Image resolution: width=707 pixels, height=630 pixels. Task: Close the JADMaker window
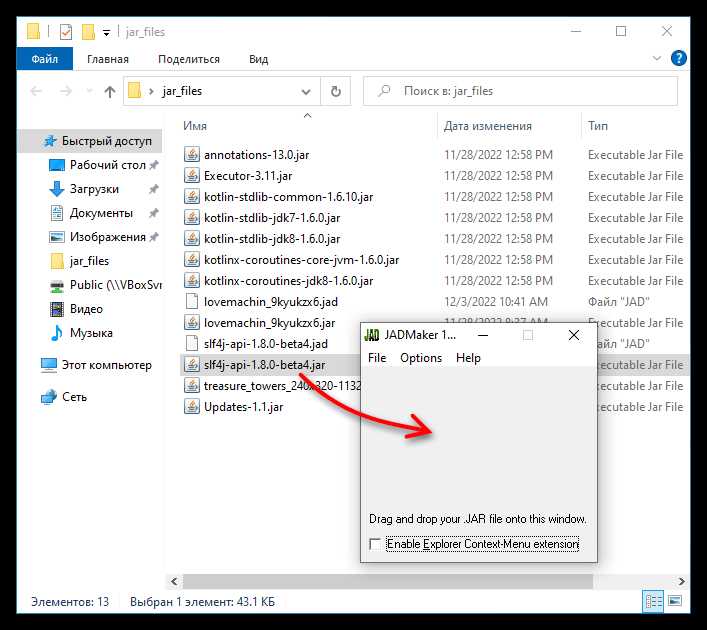click(x=574, y=335)
